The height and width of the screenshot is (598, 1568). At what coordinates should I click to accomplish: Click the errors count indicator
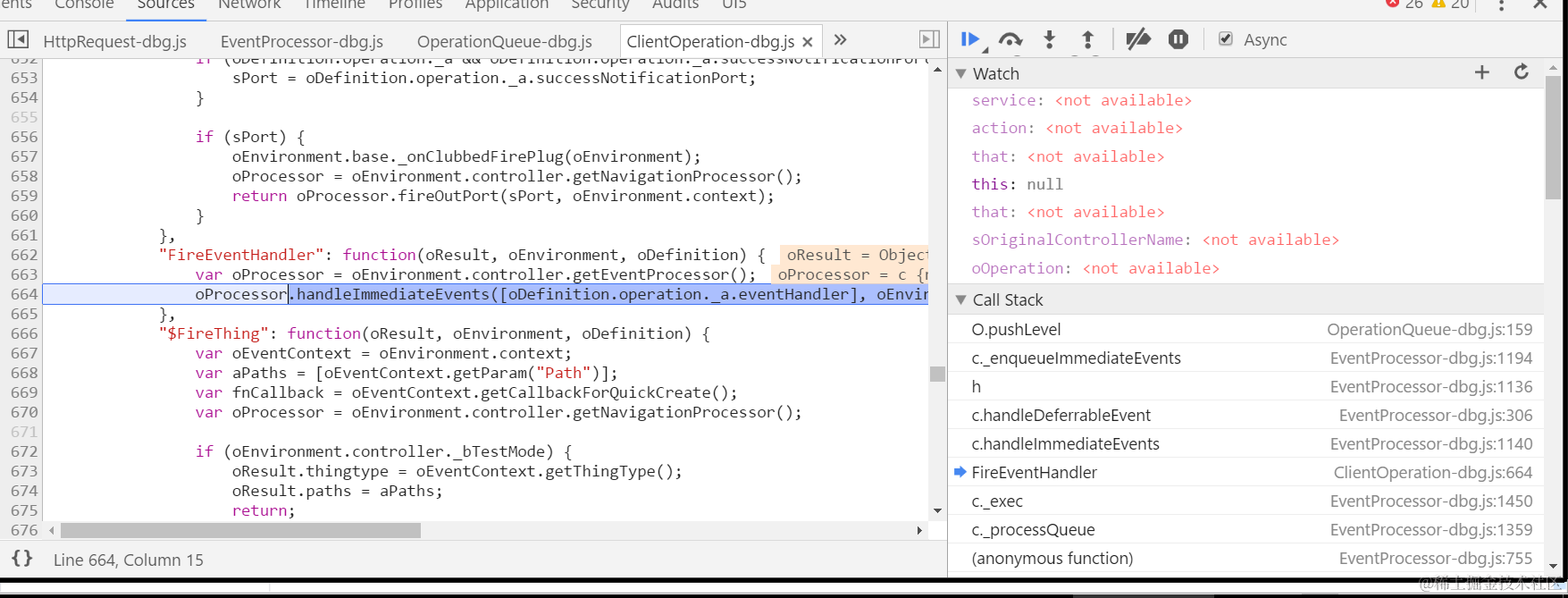click(x=1404, y=4)
